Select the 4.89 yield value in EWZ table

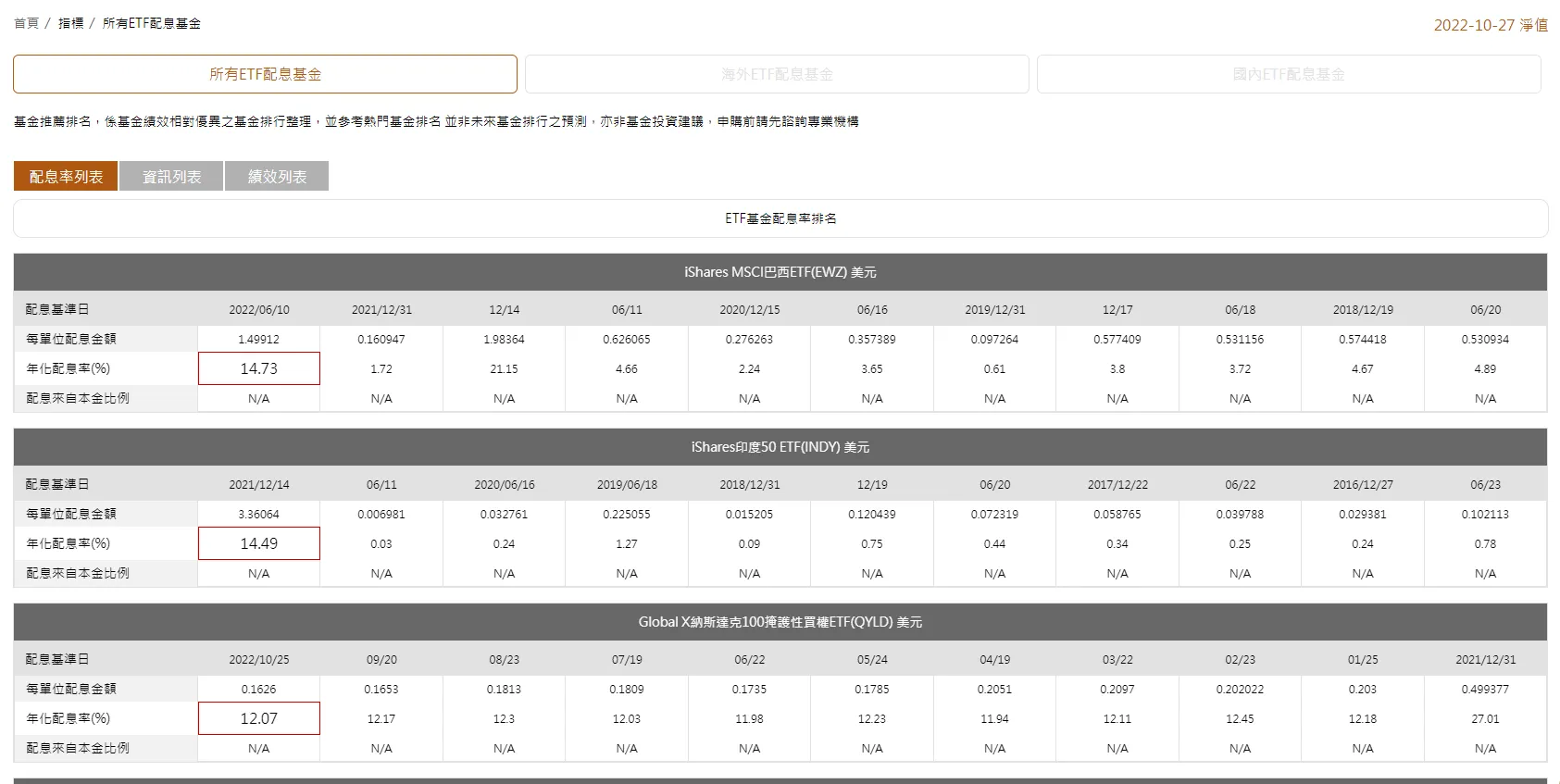1485,369
